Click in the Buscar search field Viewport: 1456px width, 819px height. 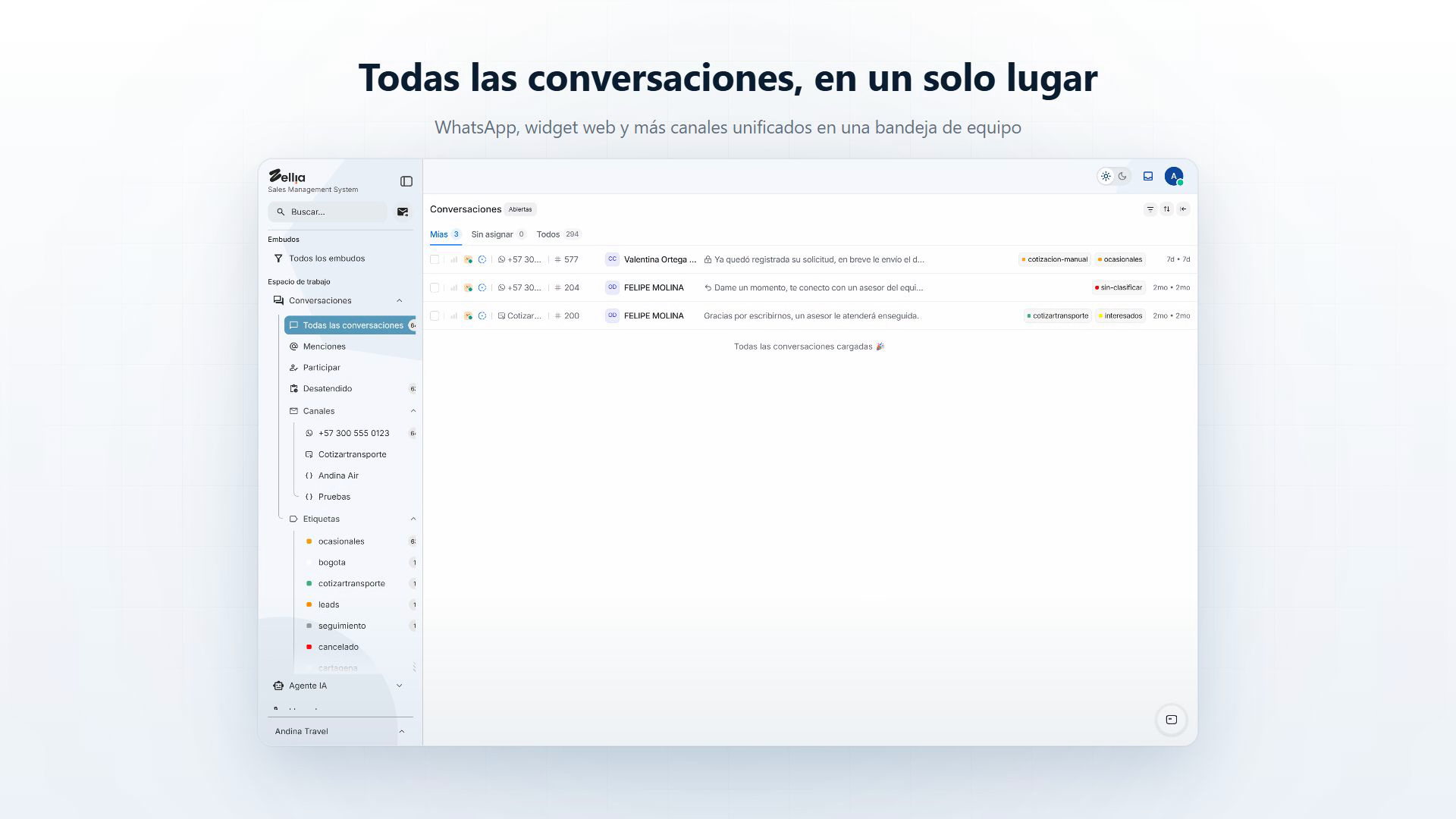pyautogui.click(x=328, y=212)
